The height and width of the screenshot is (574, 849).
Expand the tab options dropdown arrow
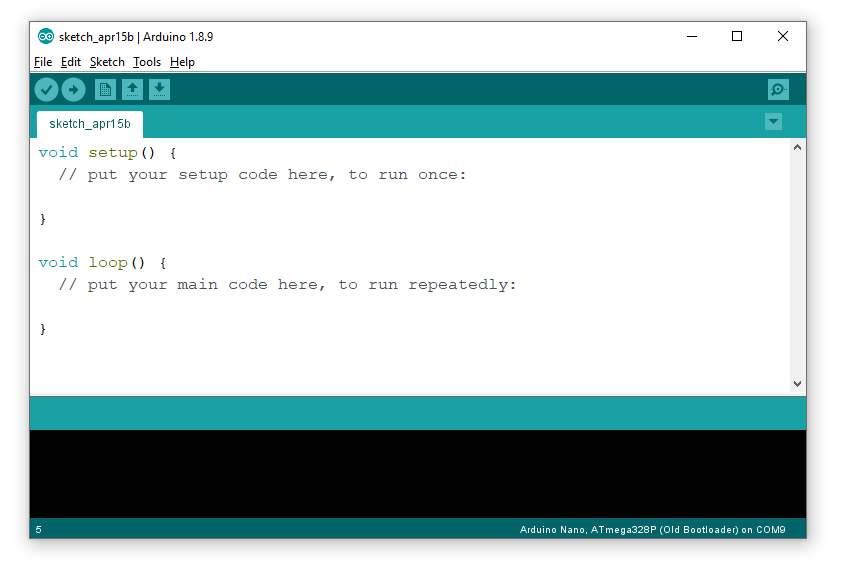click(773, 122)
